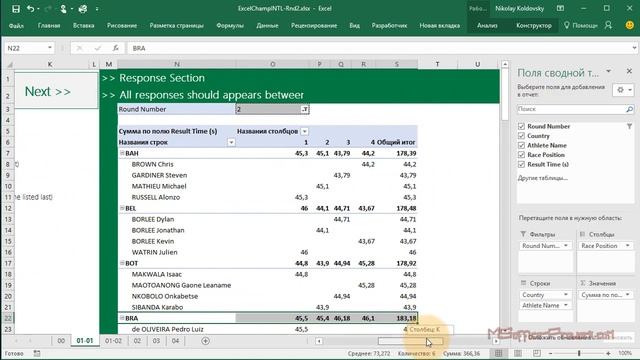The image size is (640, 360).
Task: Open Race Position field dropdown in Columns area
Action: [x=627, y=246]
